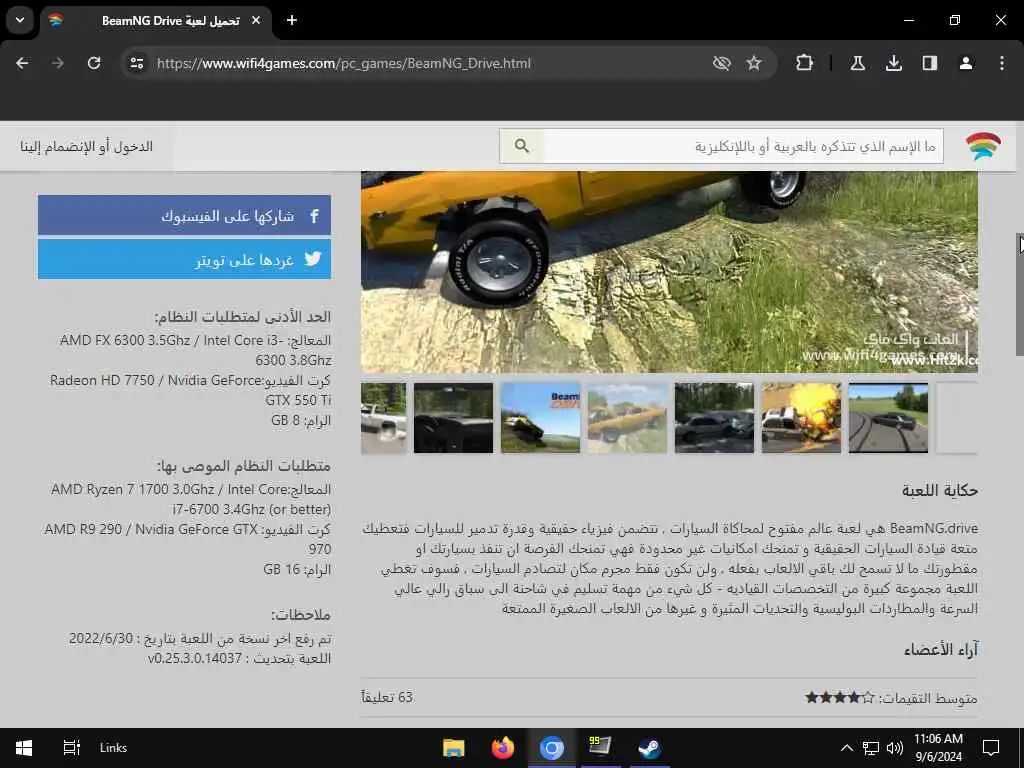1024x768 pixels.
Task: Open the monitor app with 99 badge
Action: [600, 746]
